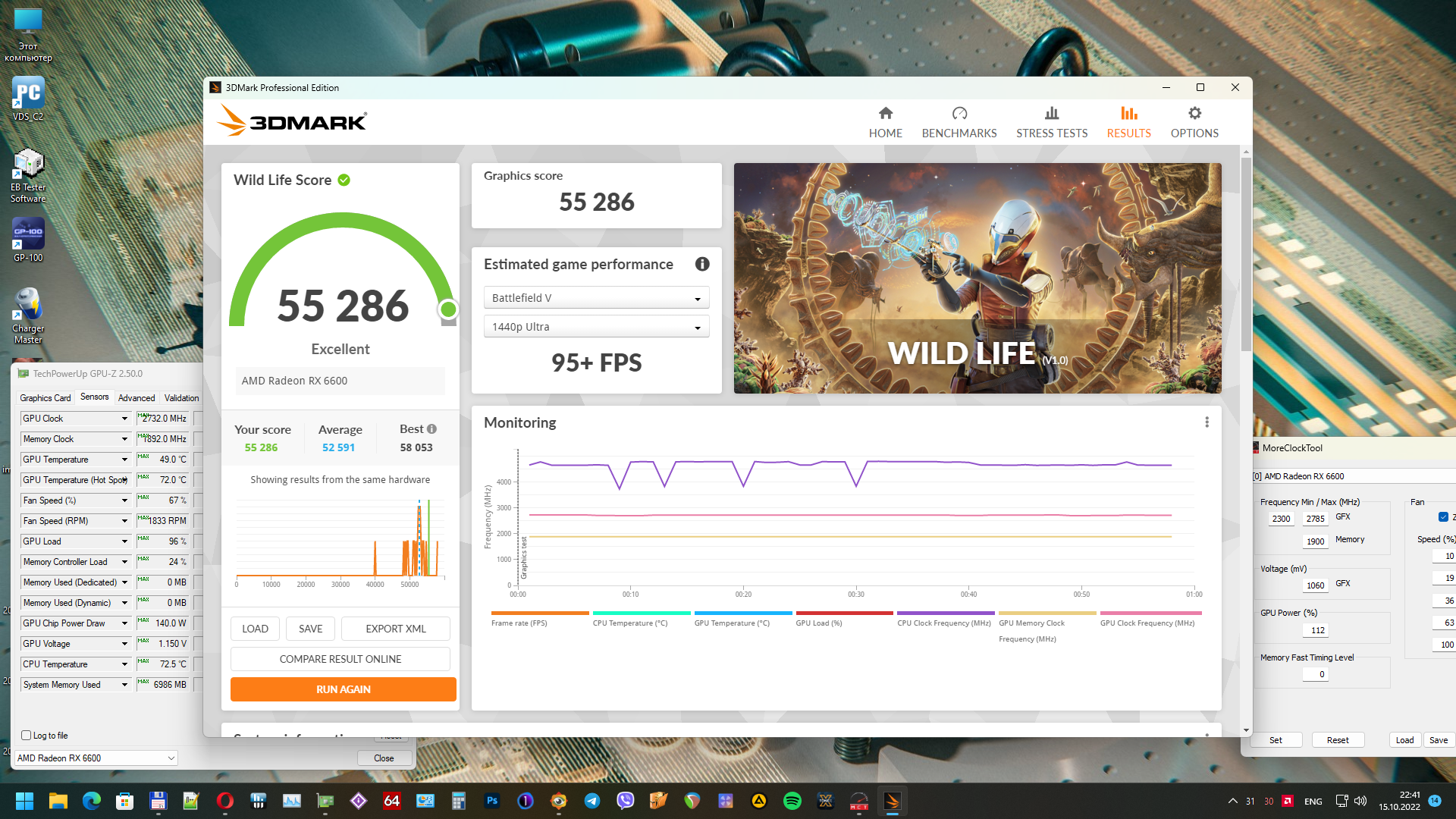Screen dimensions: 1456x819
Task: Open Spotify from the taskbar
Action: coord(792,801)
